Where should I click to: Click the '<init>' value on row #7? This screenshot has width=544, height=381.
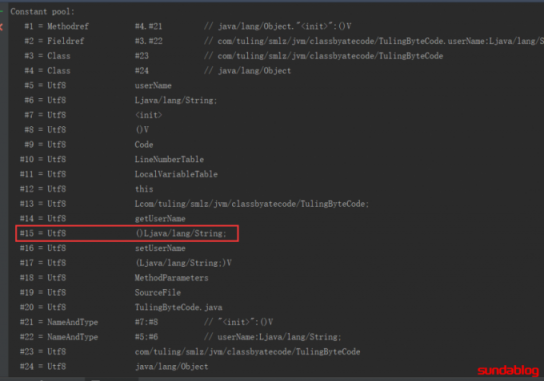click(x=148, y=115)
